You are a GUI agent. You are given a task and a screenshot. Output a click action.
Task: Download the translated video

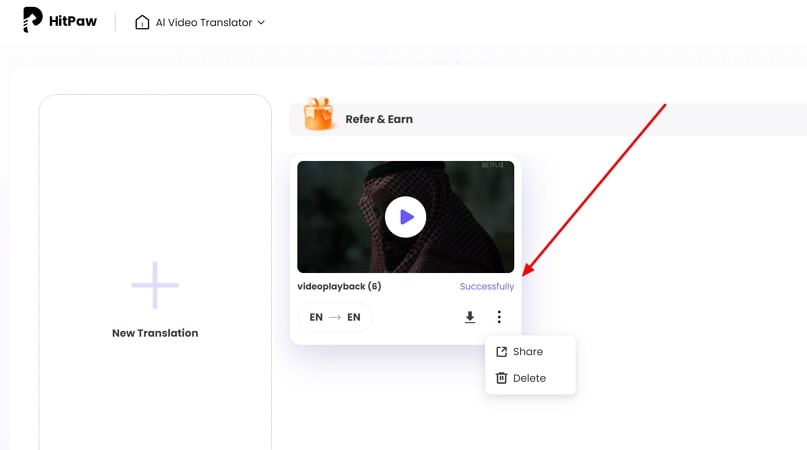point(470,317)
